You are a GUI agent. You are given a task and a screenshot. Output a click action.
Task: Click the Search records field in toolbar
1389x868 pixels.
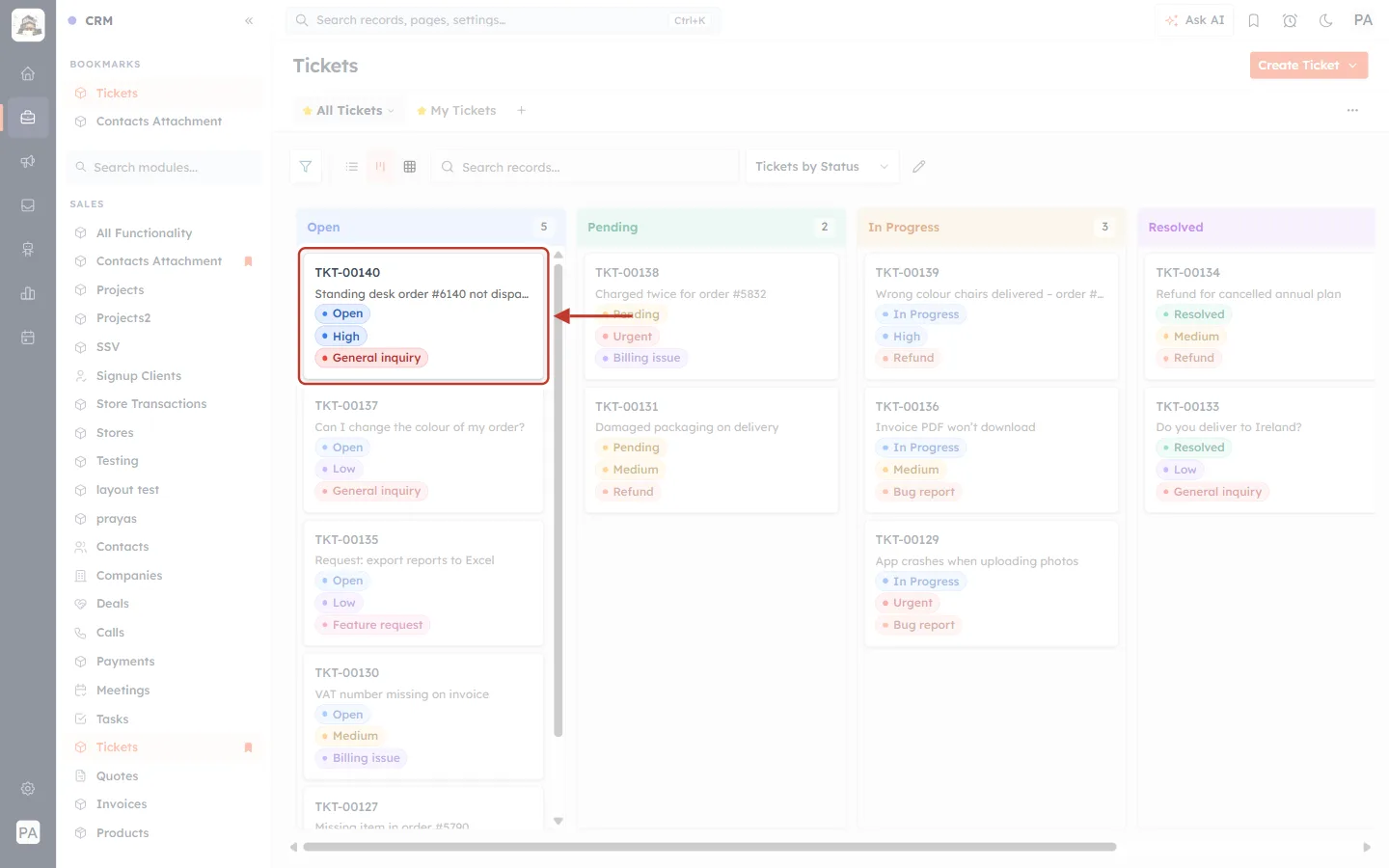[586, 167]
